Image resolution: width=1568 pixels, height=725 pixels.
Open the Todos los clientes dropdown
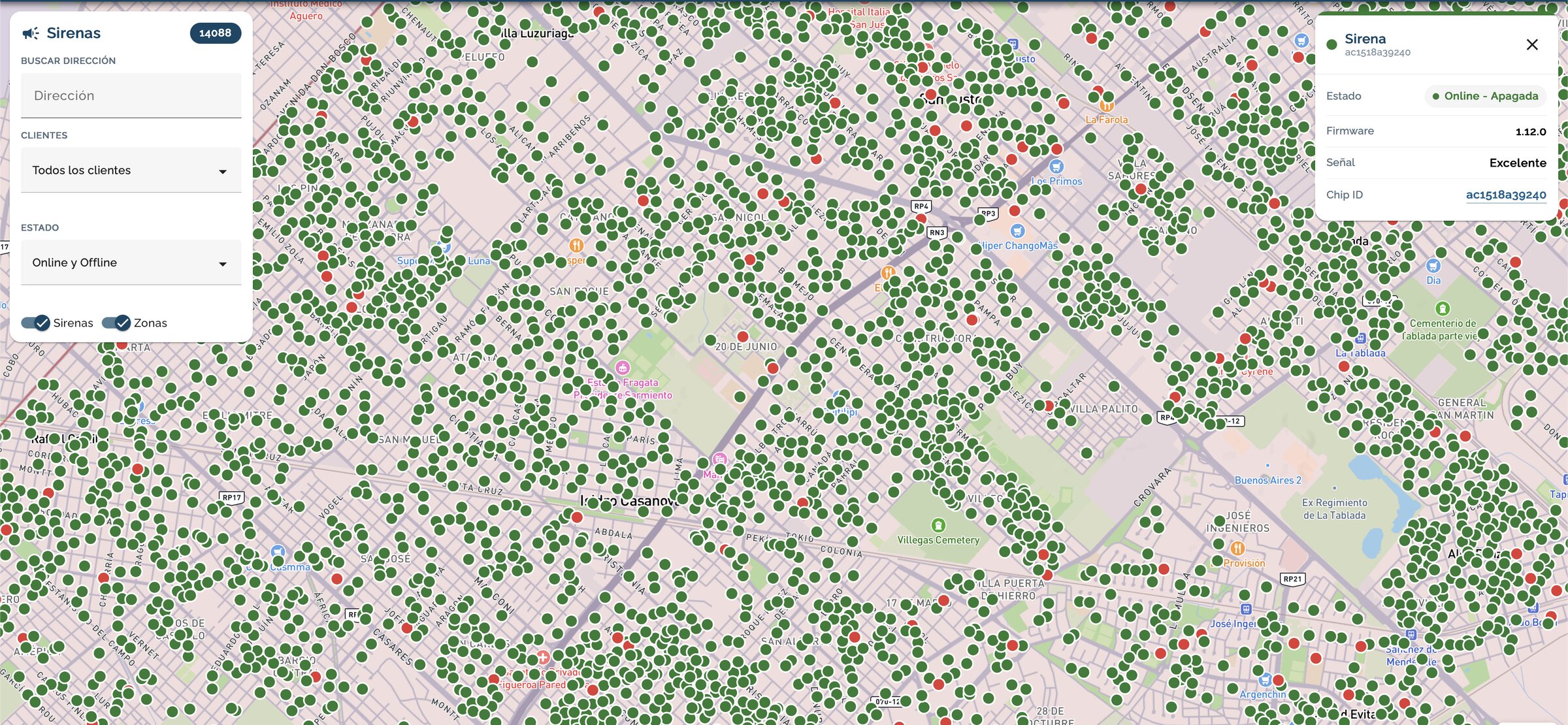(131, 170)
